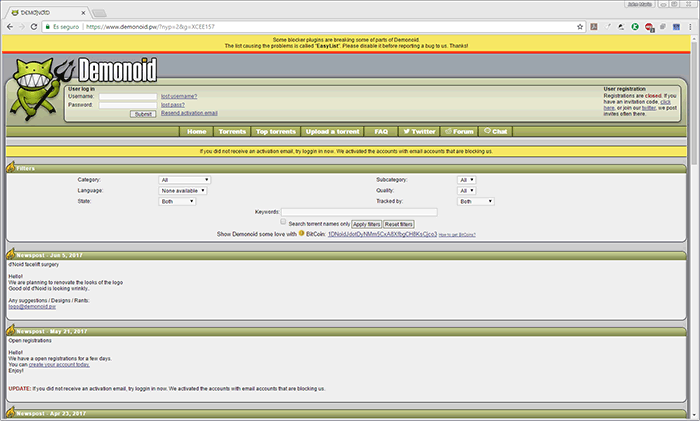Focus the Username input field
Screen dimensions: 700x421
pos(128,96)
